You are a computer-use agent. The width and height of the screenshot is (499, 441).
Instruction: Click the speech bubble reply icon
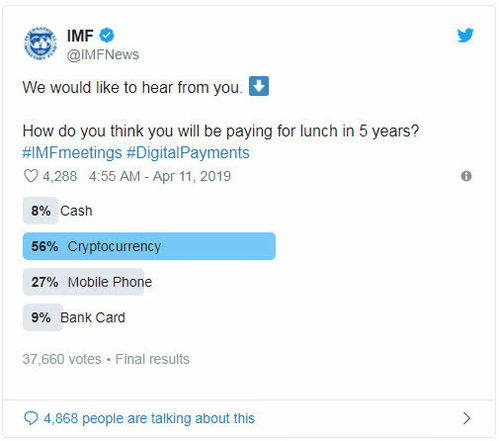(x=31, y=418)
